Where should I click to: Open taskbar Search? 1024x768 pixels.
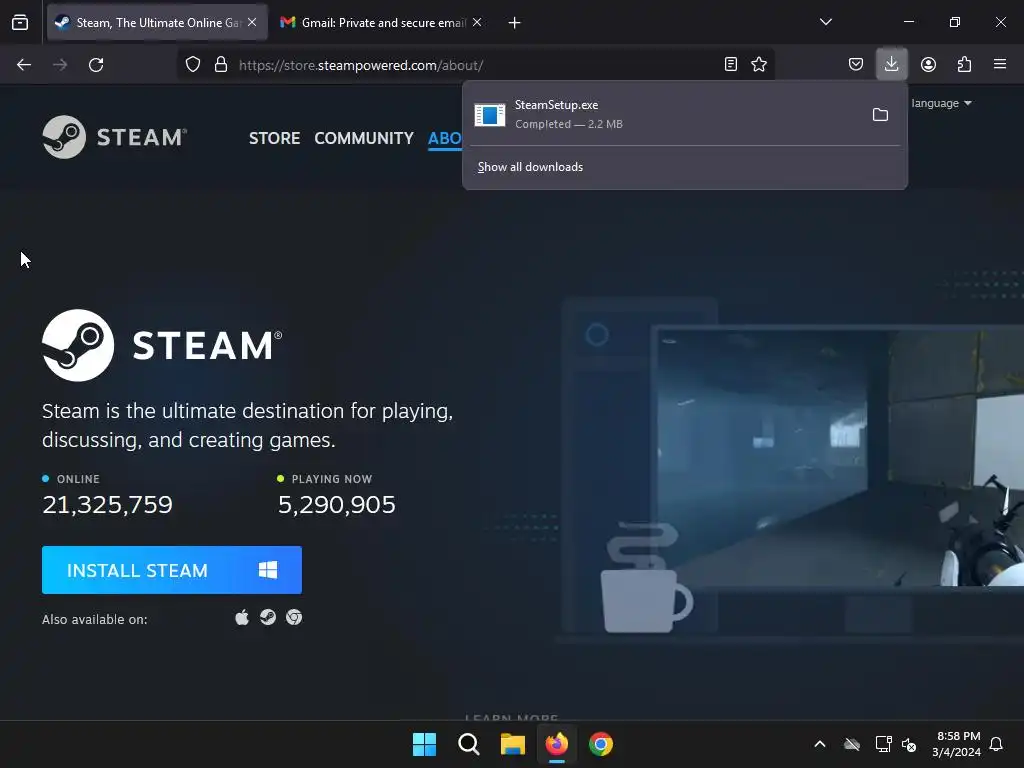click(x=469, y=744)
